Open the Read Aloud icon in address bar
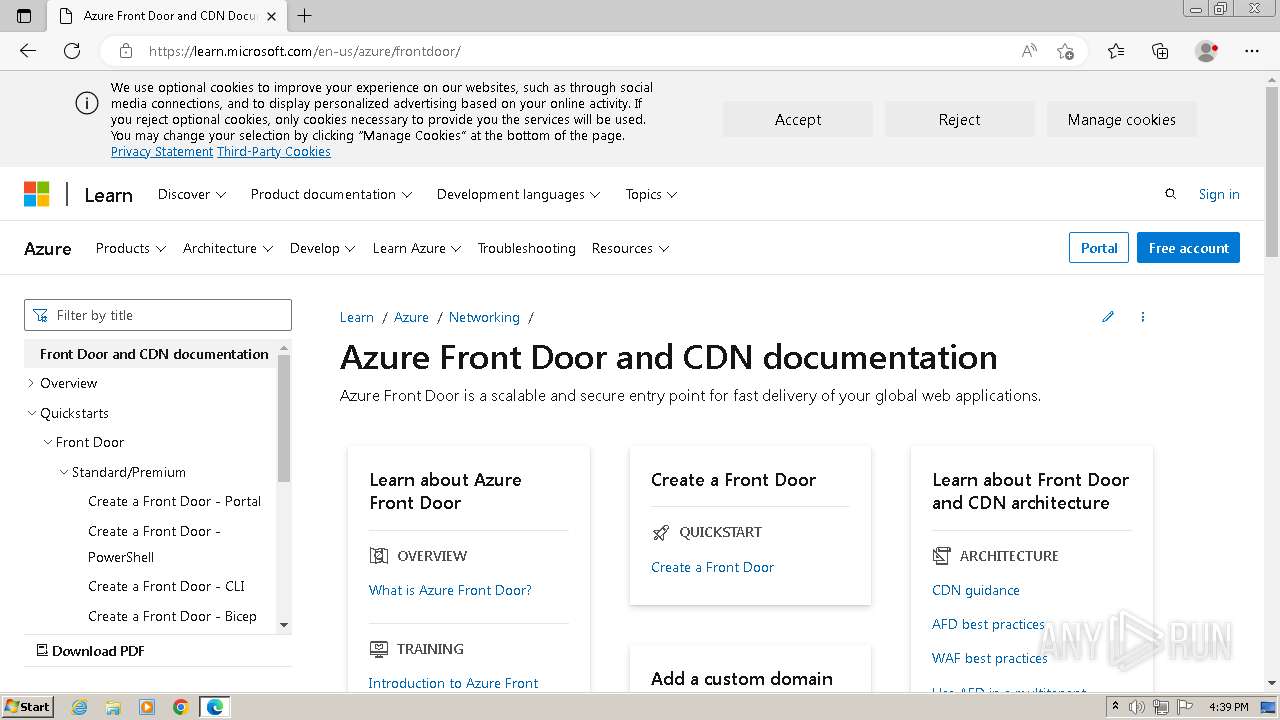Image resolution: width=1280 pixels, height=720 pixels. tap(1029, 51)
